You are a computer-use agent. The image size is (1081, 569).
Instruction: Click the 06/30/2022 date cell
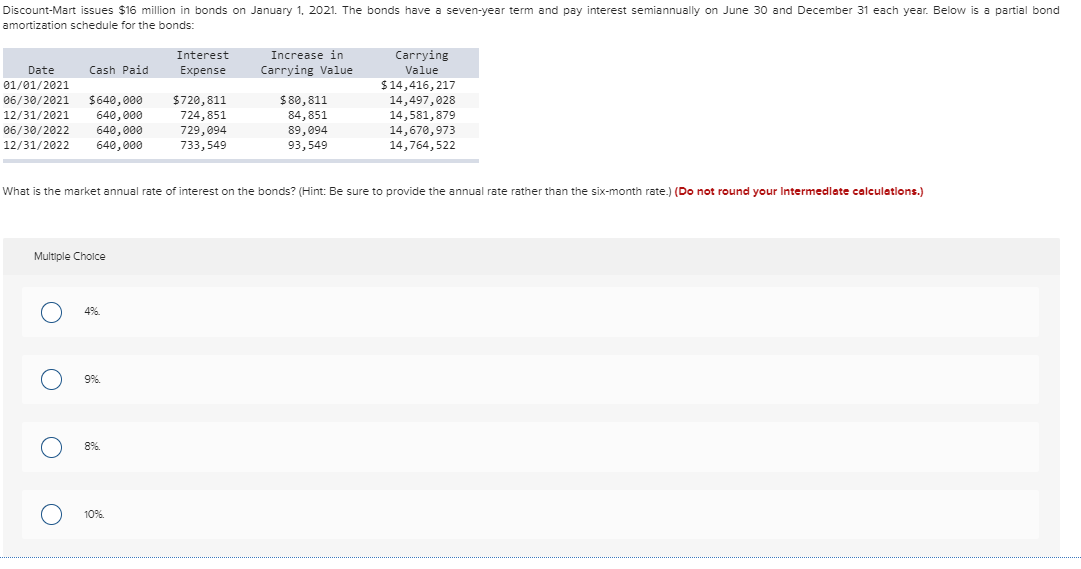click(x=36, y=130)
